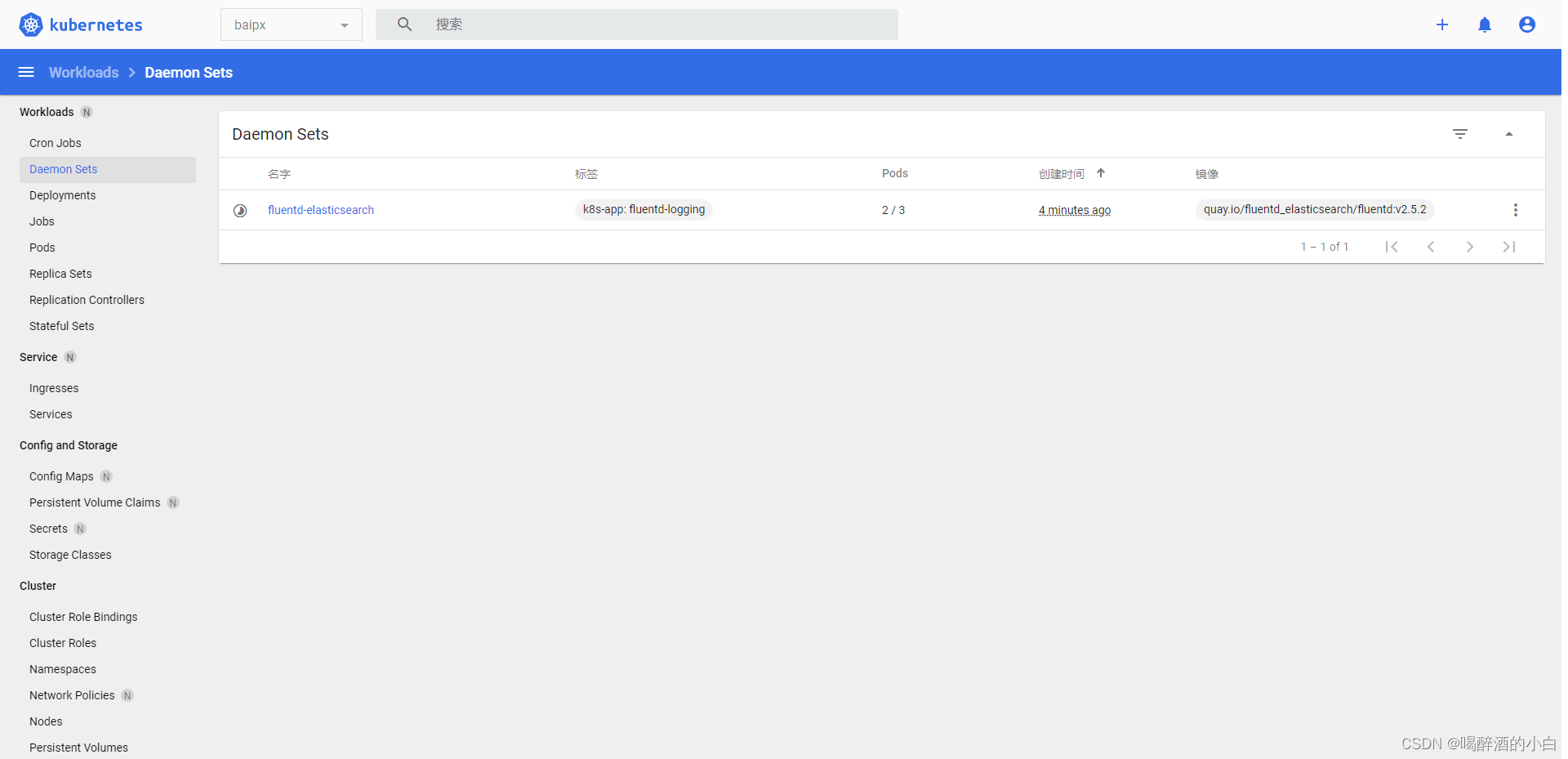The image size is (1568, 759).
Task: Open Workloads sidebar section
Action: [x=47, y=112]
